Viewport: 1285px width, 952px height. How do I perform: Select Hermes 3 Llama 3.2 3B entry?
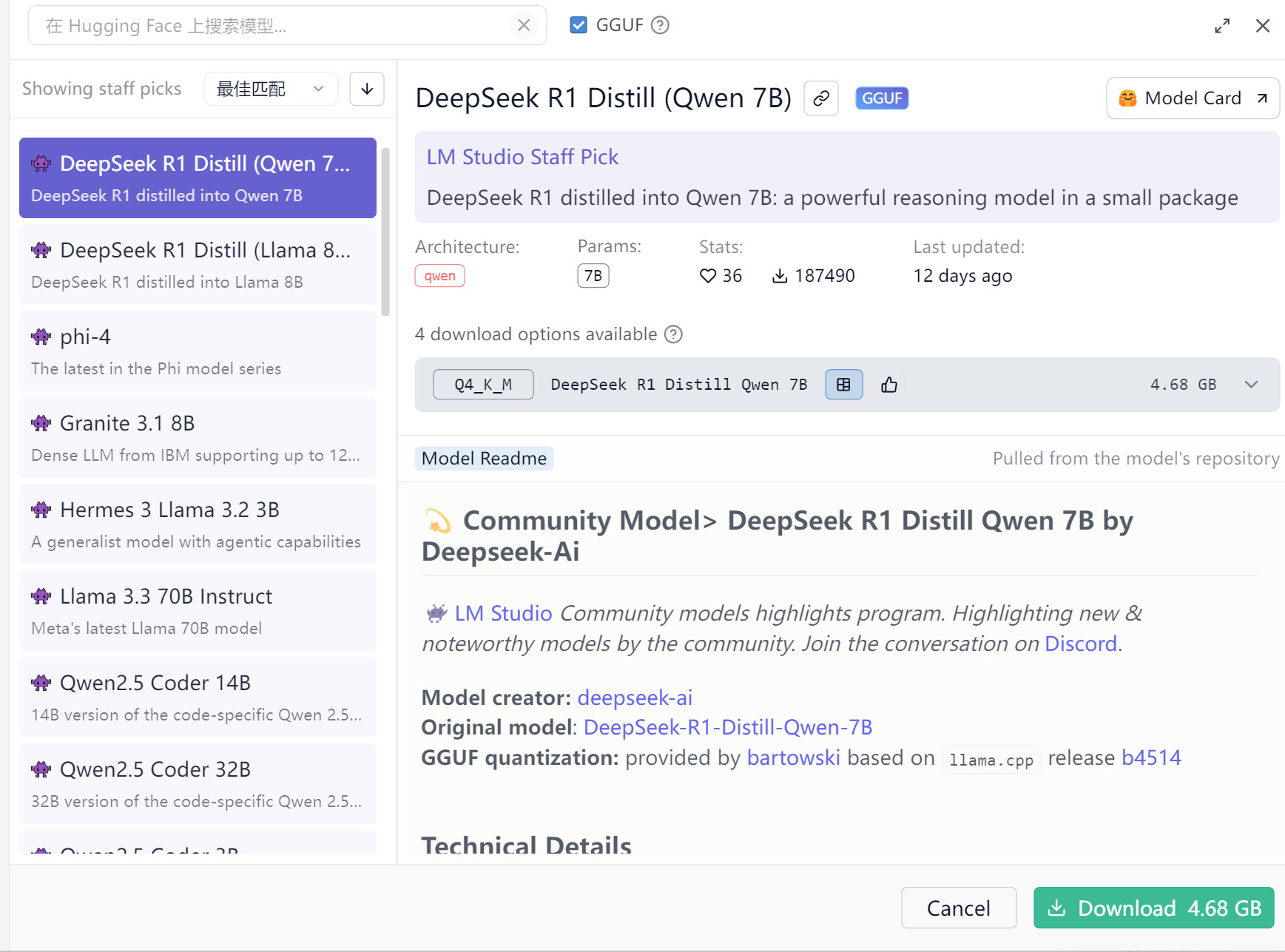(198, 524)
